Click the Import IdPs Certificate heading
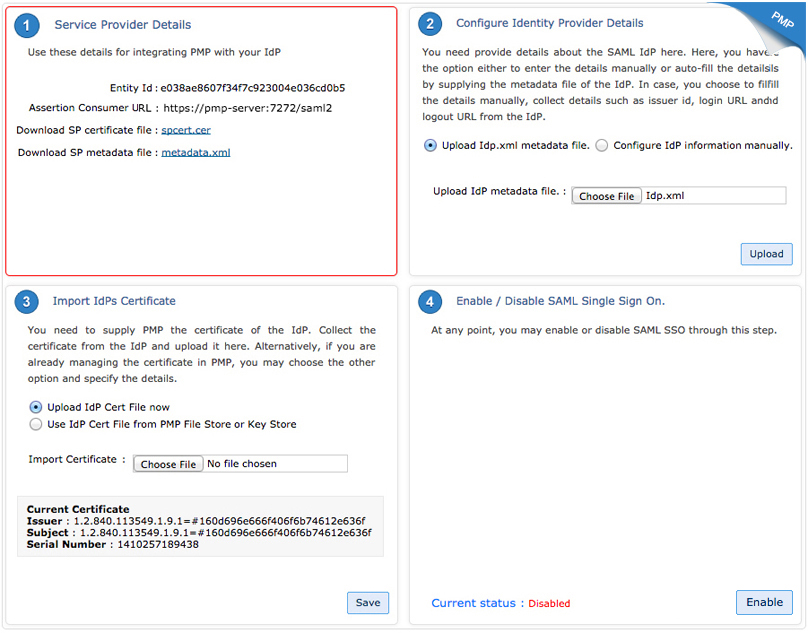The height and width of the screenshot is (633, 808). click(x=114, y=301)
